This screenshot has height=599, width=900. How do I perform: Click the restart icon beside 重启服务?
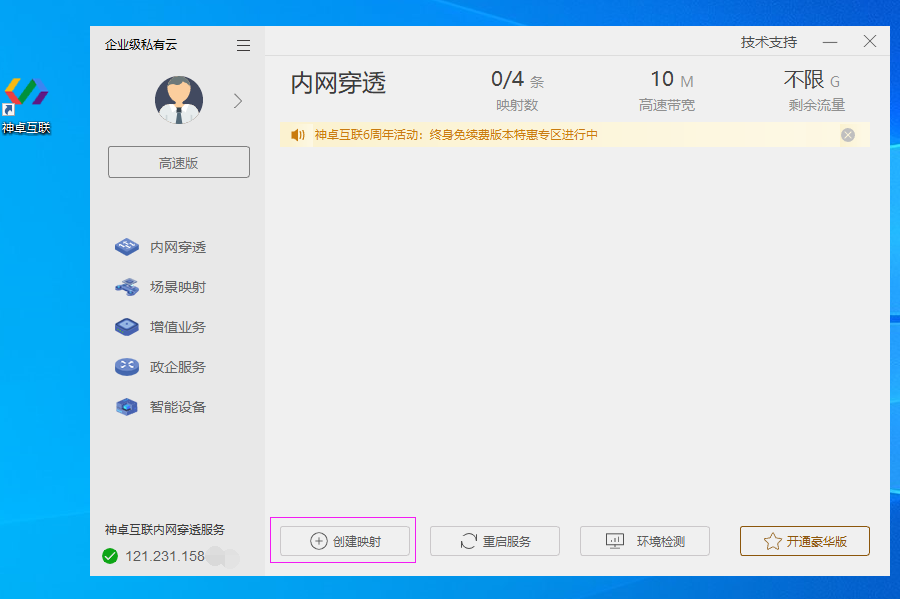tap(467, 540)
